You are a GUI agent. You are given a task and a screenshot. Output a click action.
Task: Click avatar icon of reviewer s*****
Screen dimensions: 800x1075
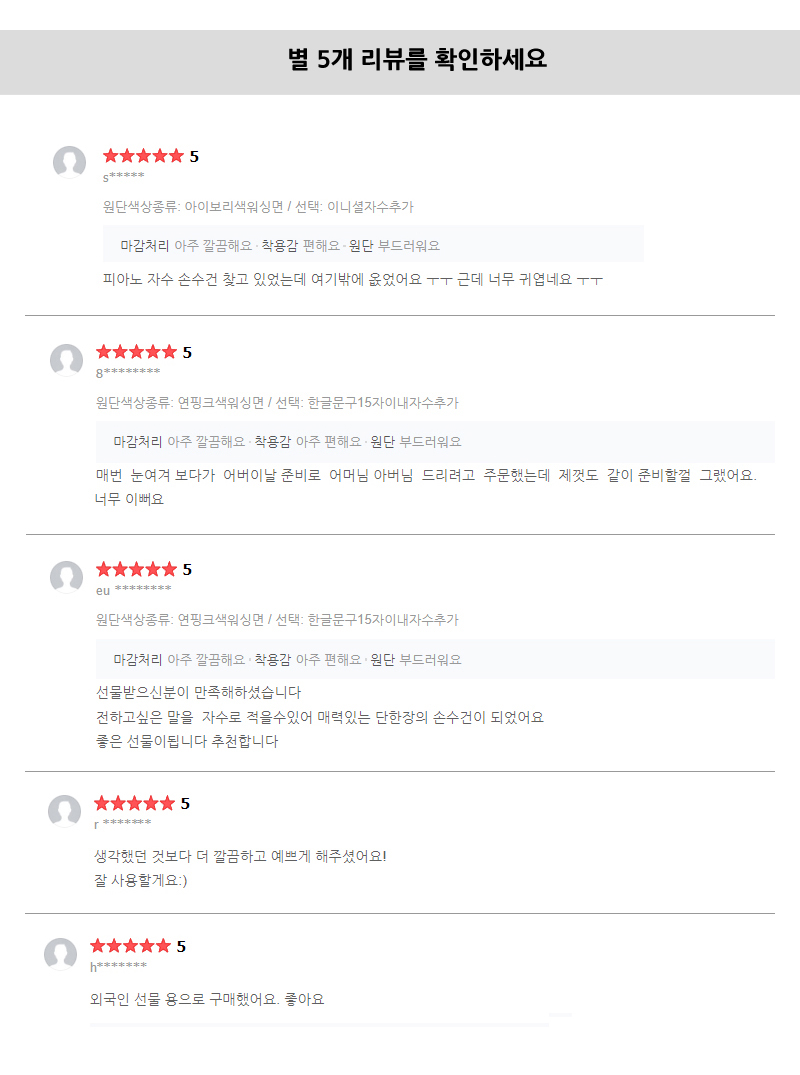pyautogui.click(x=69, y=162)
